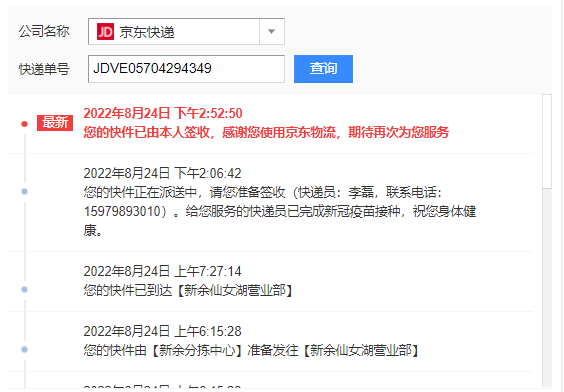Click the 公司名称 label
This screenshot has height=392, width=564.
[44, 32]
